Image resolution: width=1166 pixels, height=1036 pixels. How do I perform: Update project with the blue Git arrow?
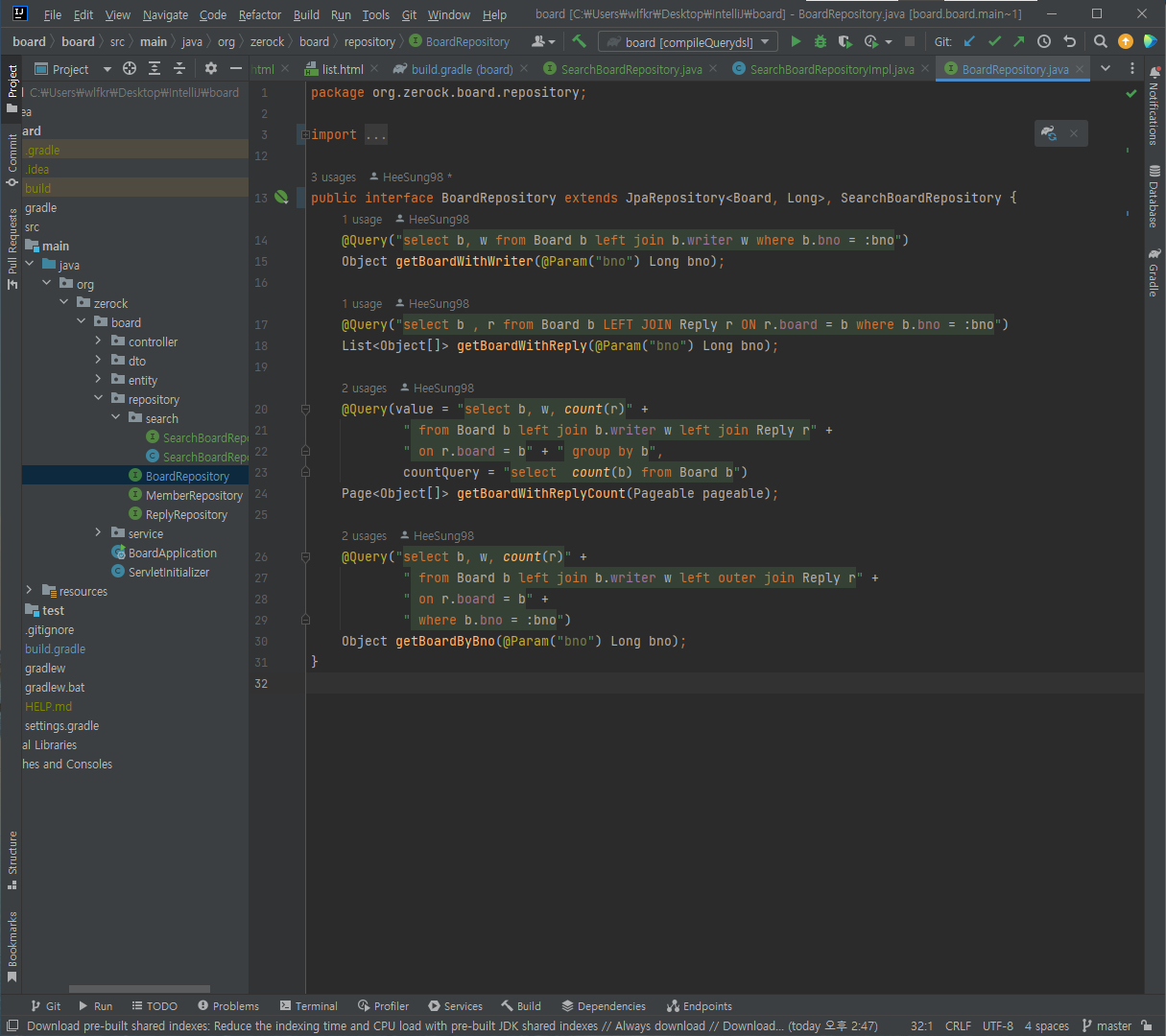coord(969,41)
